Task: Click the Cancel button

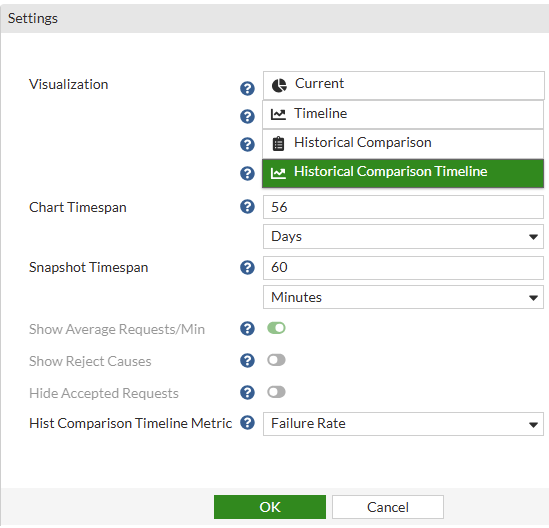Action: (x=388, y=507)
